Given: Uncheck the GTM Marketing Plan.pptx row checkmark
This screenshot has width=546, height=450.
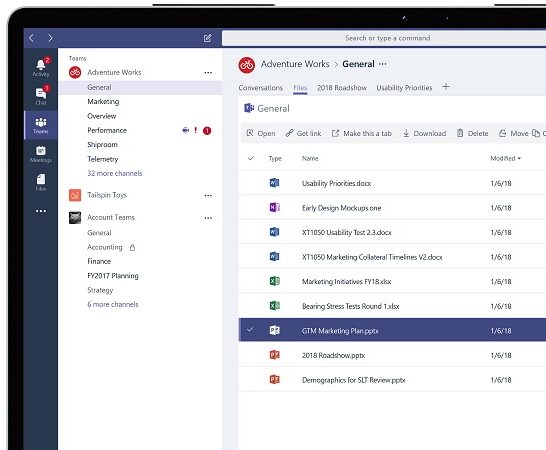Looking at the screenshot, I should 250,329.
